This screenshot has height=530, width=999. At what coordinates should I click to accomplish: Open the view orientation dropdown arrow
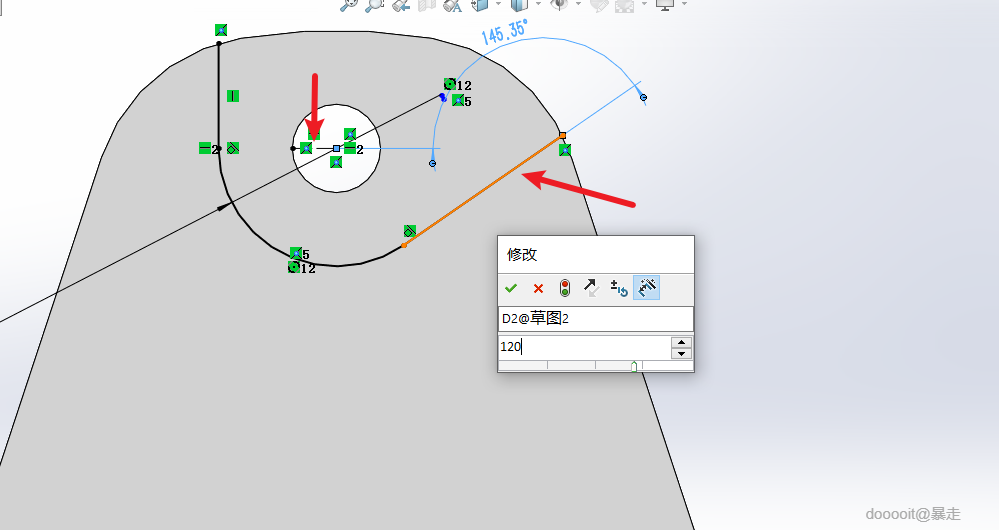coord(498,4)
